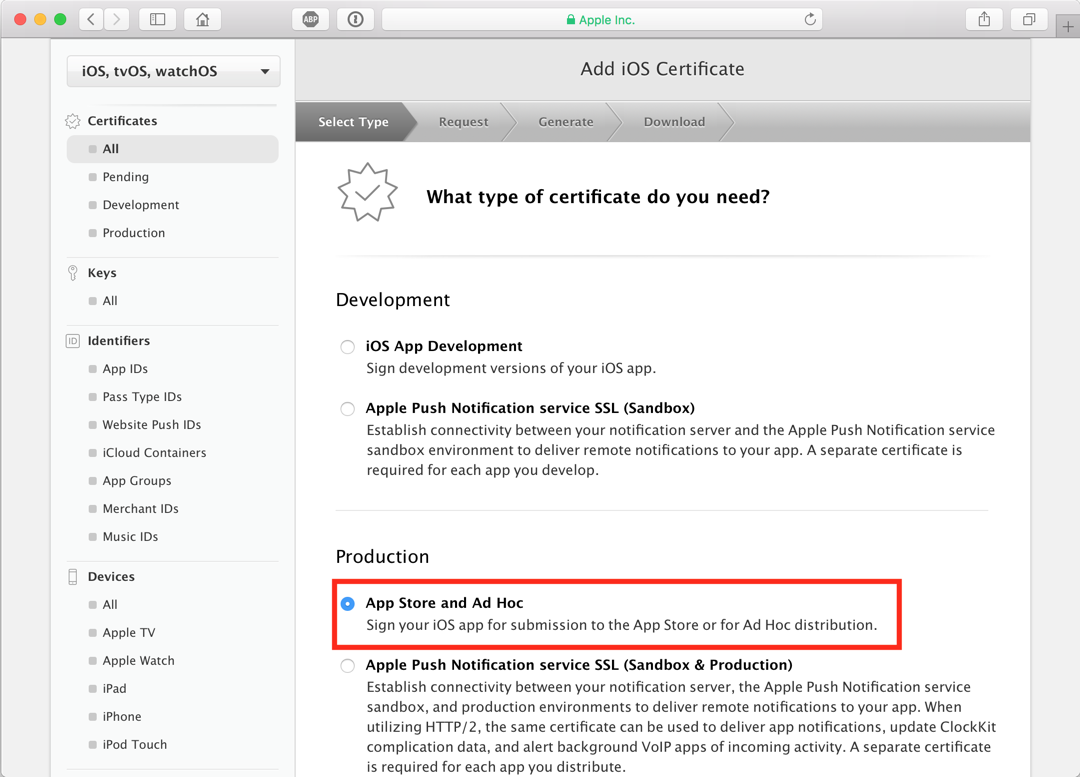The width and height of the screenshot is (1080, 777).
Task: Open All under Devices
Action: 110,605
